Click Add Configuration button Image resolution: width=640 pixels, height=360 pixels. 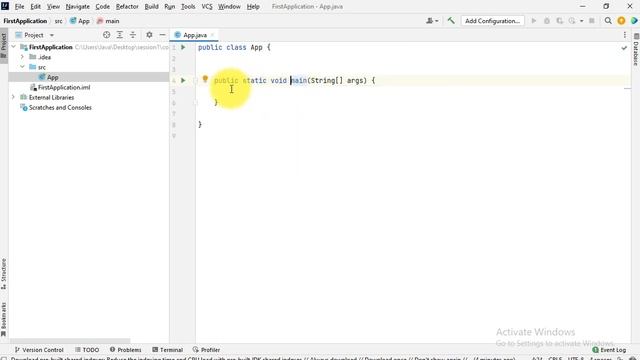pyautogui.click(x=493, y=21)
